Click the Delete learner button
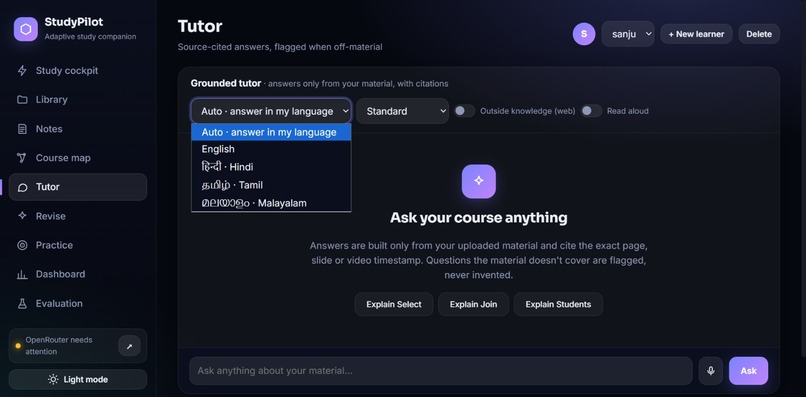Image resolution: width=806 pixels, height=397 pixels. [x=759, y=34]
